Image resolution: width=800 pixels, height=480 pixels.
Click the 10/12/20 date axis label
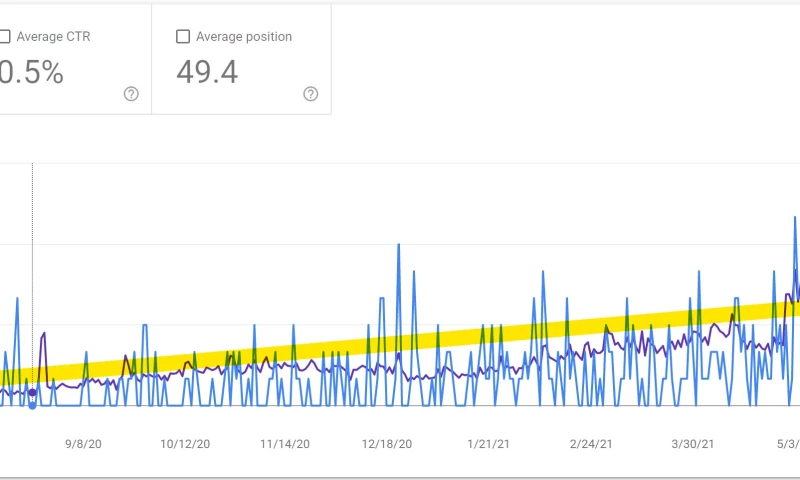(185, 443)
